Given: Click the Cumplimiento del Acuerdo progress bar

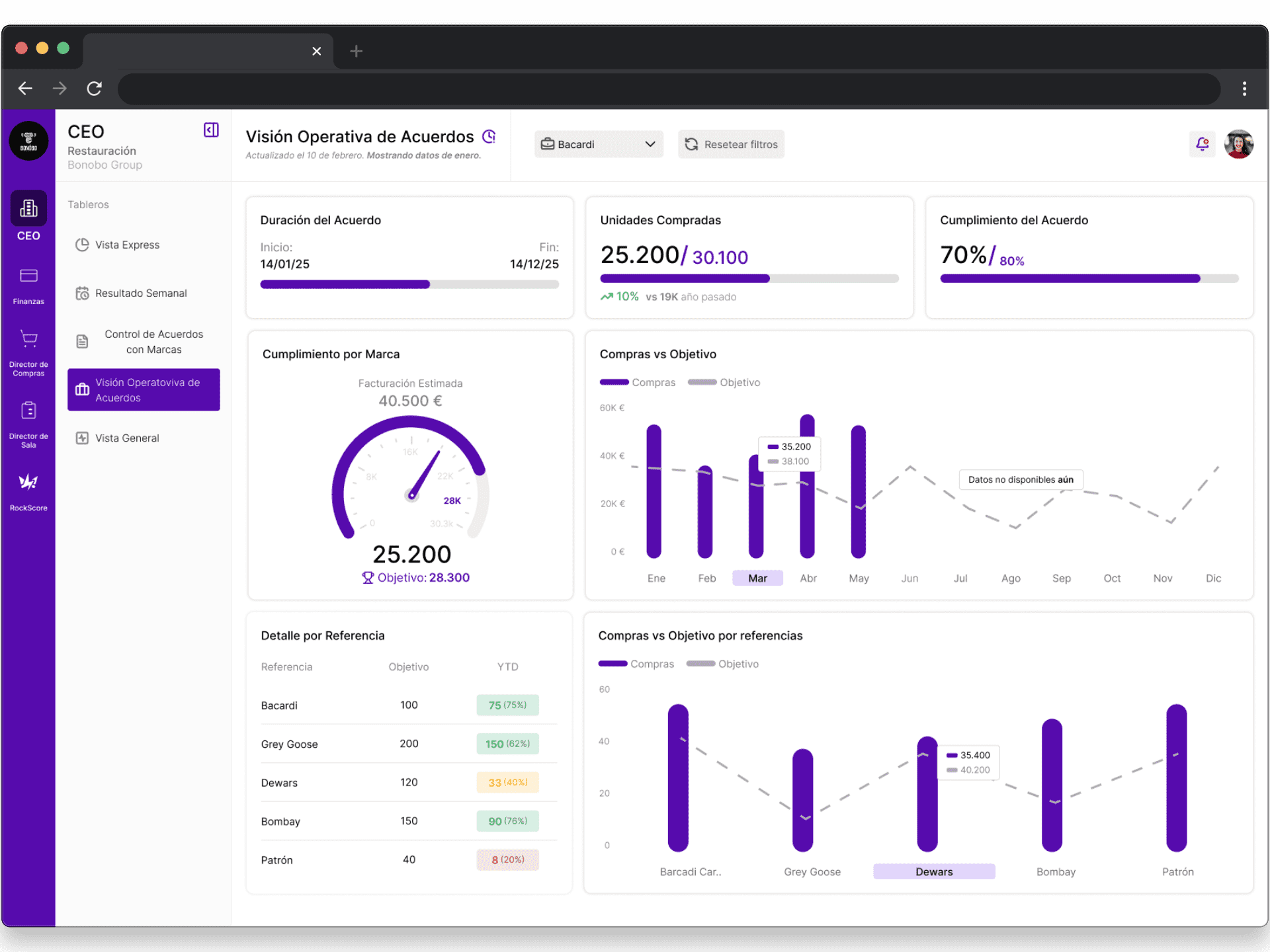Looking at the screenshot, I should [1089, 278].
